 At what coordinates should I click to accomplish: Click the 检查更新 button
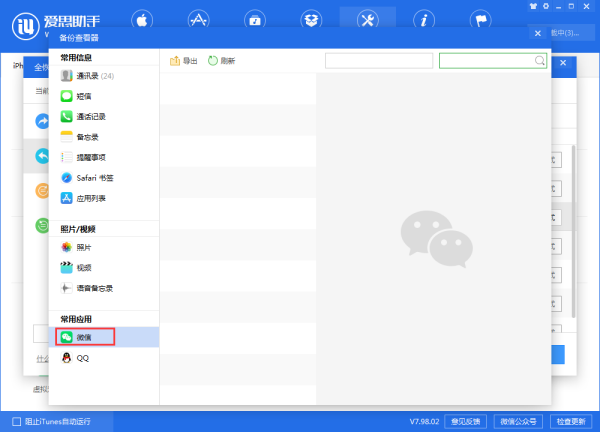coord(571,422)
